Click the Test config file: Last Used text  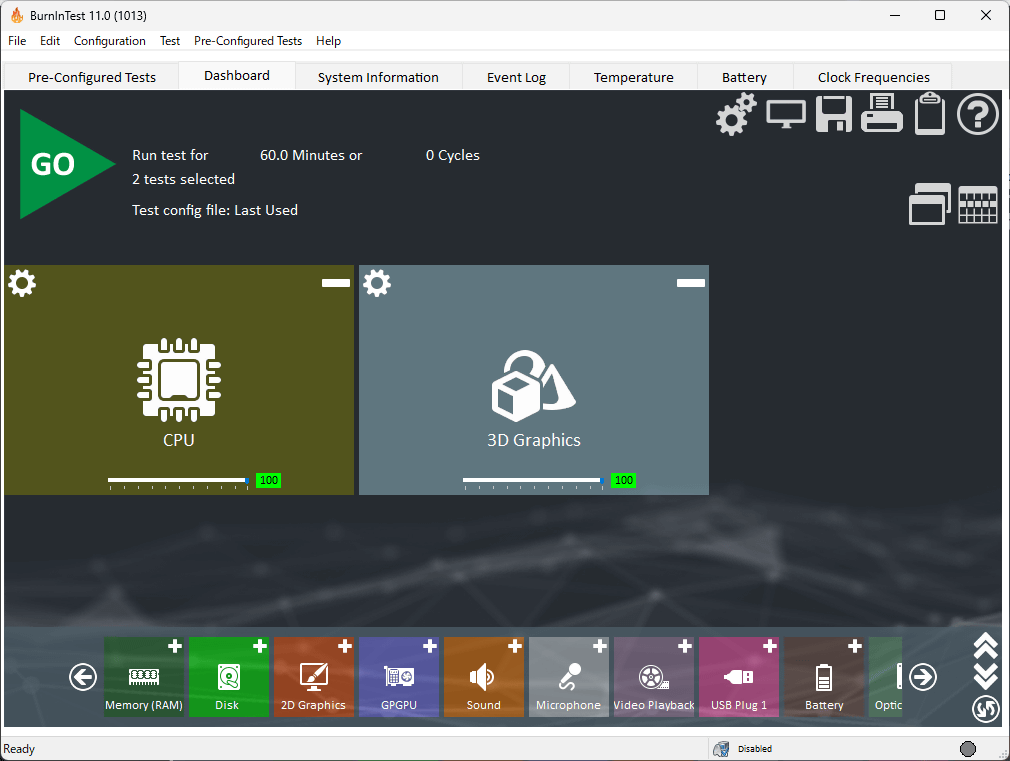click(214, 210)
